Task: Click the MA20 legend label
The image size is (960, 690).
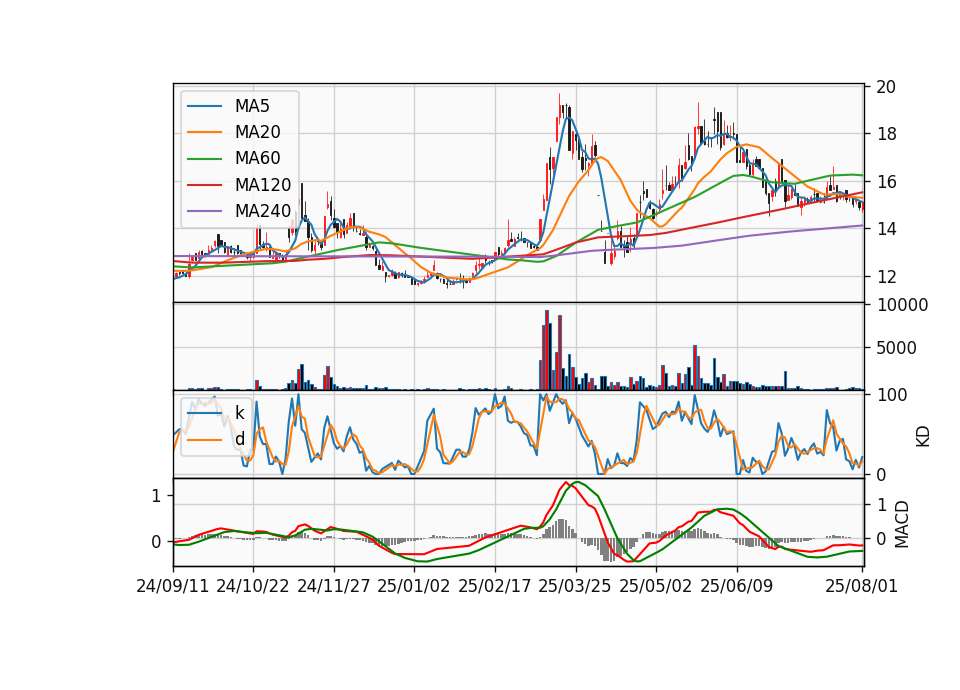Action: pos(257,132)
